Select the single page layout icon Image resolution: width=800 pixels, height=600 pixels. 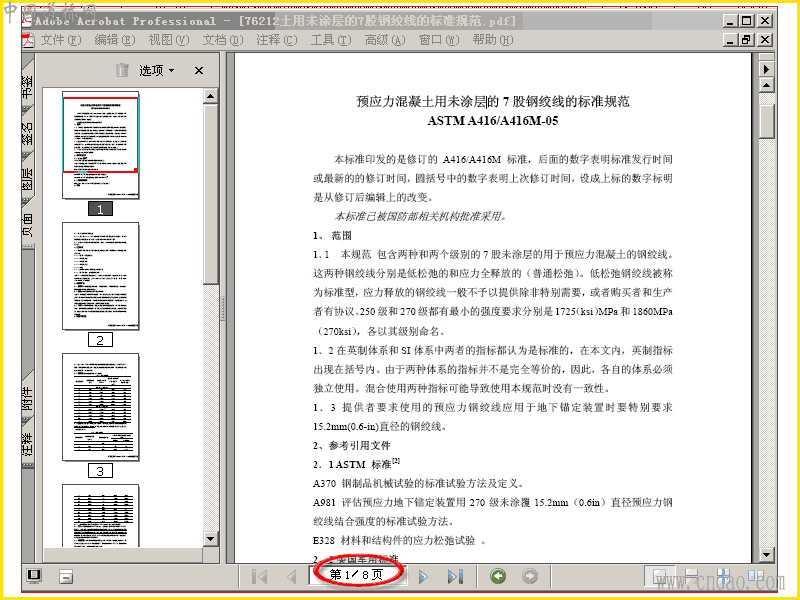[660, 577]
